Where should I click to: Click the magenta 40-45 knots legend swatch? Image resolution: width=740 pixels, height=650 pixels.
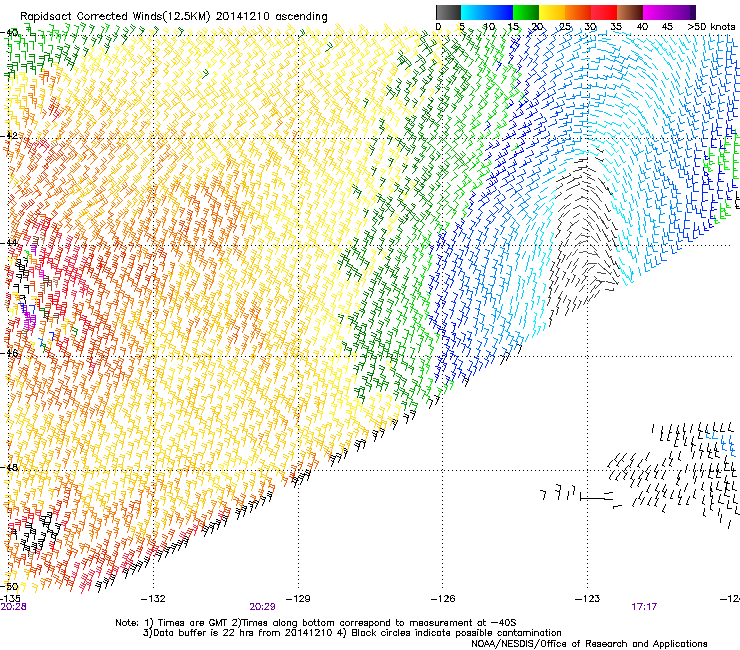tap(656, 12)
